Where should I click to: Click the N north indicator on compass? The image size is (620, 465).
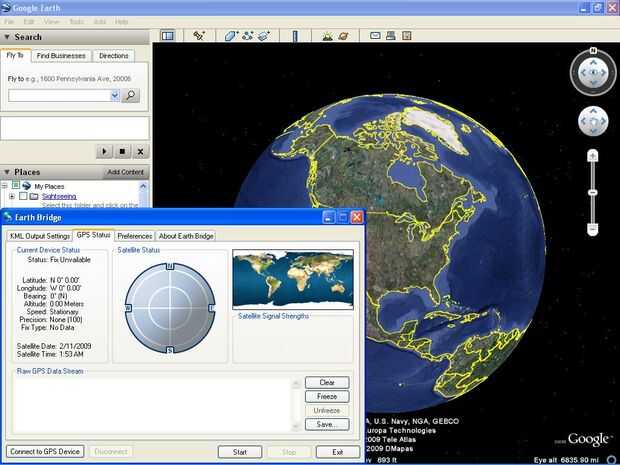pyautogui.click(x=593, y=50)
